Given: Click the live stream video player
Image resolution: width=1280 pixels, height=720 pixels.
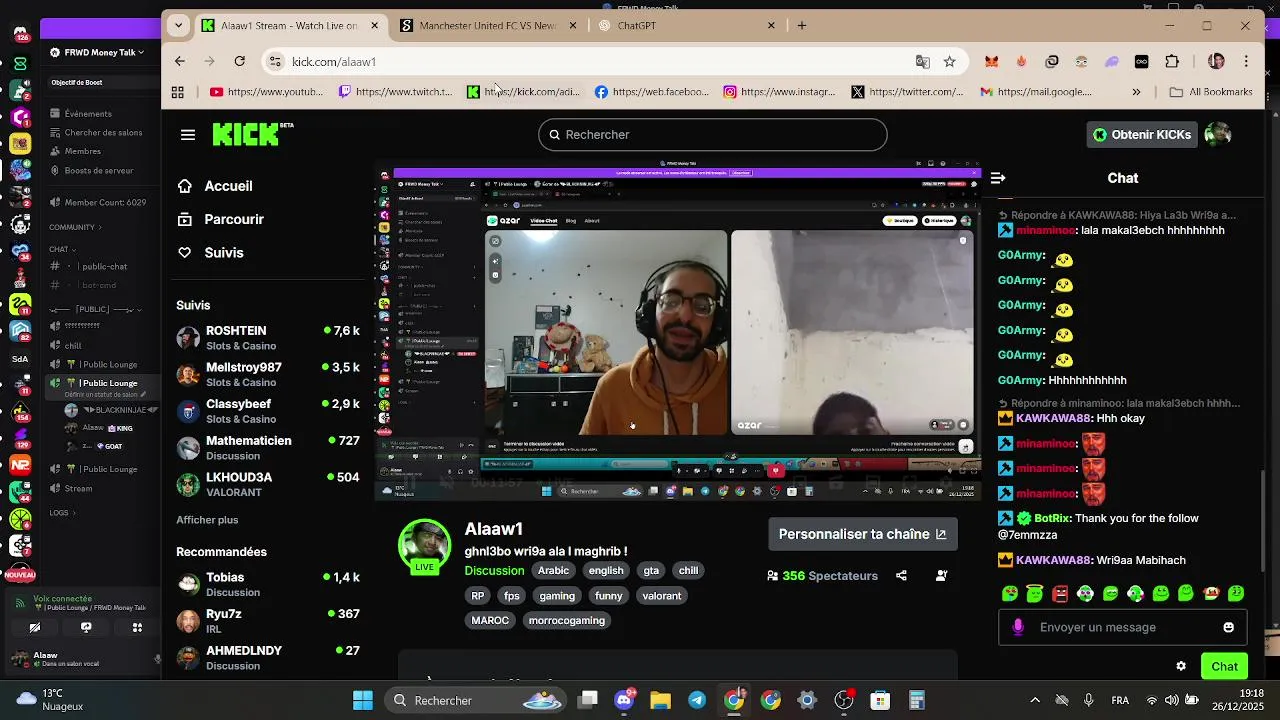Looking at the screenshot, I should 678,332.
